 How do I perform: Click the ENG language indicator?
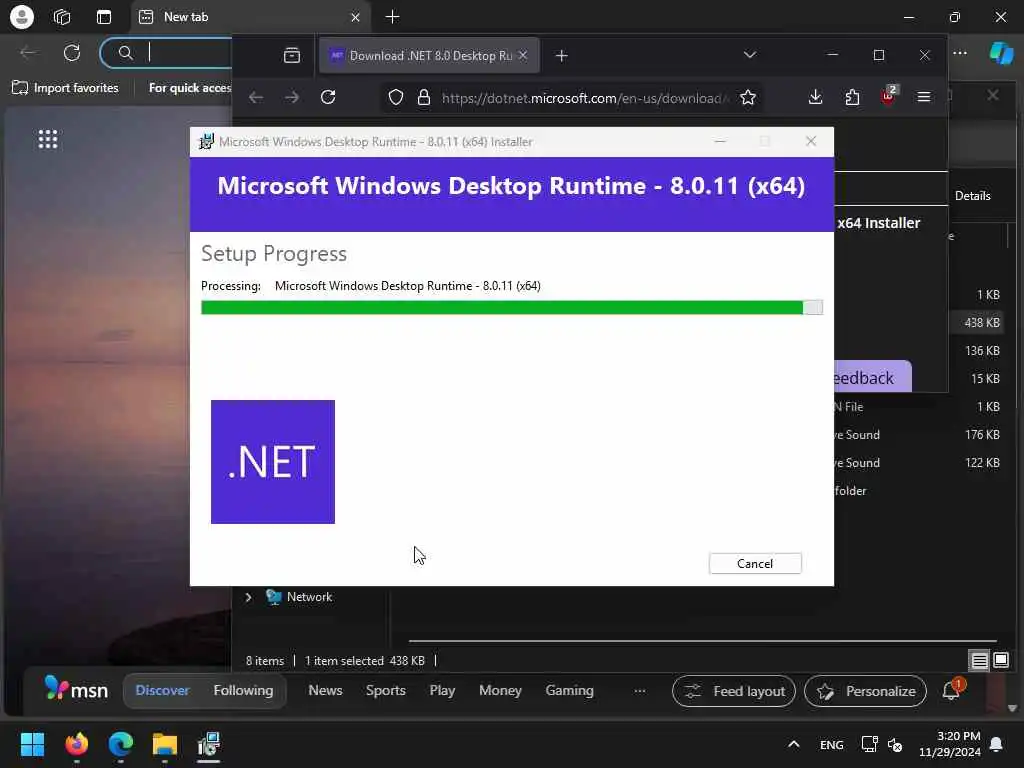tap(831, 744)
